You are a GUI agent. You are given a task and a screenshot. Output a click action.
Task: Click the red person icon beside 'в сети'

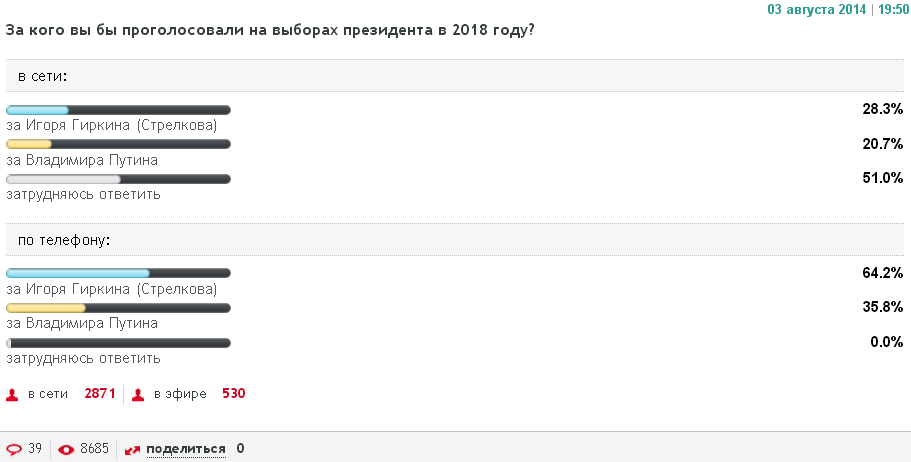(x=13, y=394)
